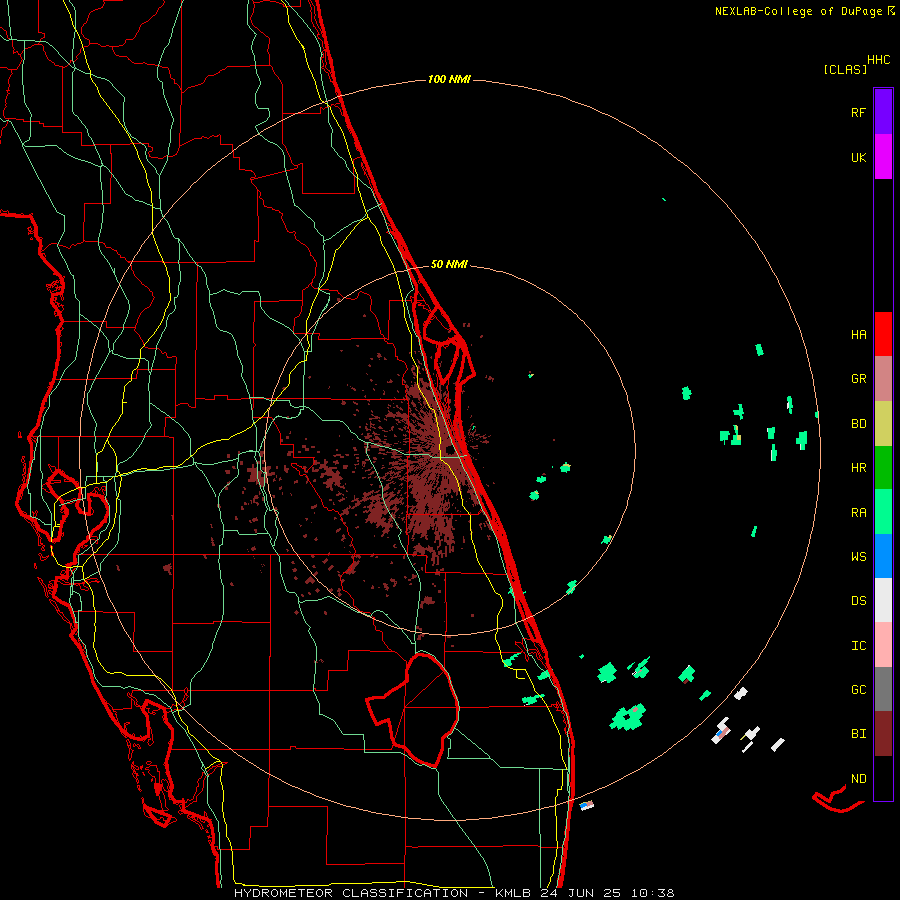The height and width of the screenshot is (900, 900).
Task: Click the BD yellow legend swatch
Action: tap(883, 424)
